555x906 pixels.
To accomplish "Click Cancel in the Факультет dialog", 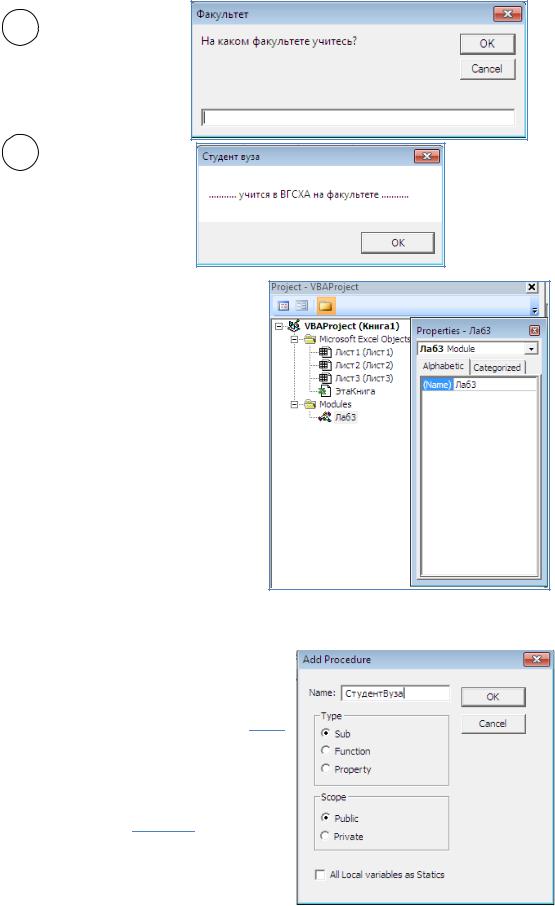I will tap(487, 69).
